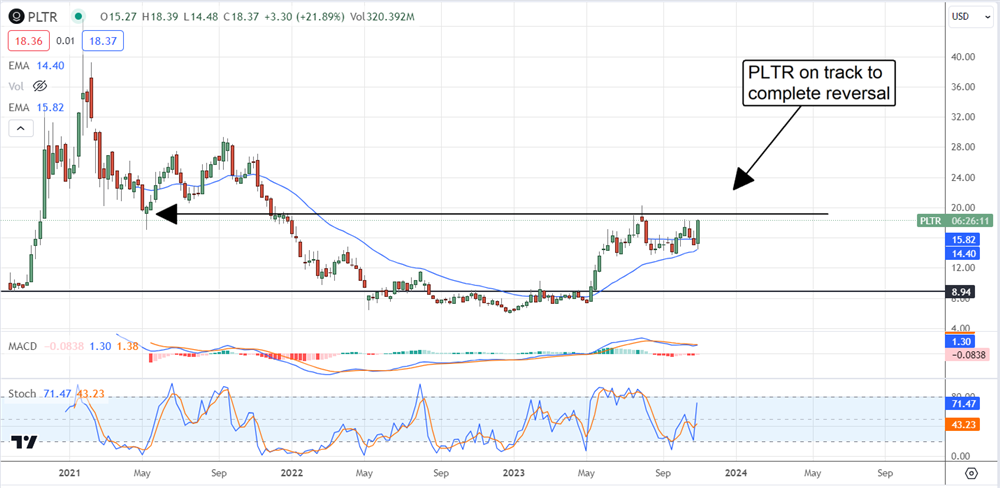Click the TradingView logo icon
Image resolution: width=1000 pixels, height=488 pixels.
25,443
